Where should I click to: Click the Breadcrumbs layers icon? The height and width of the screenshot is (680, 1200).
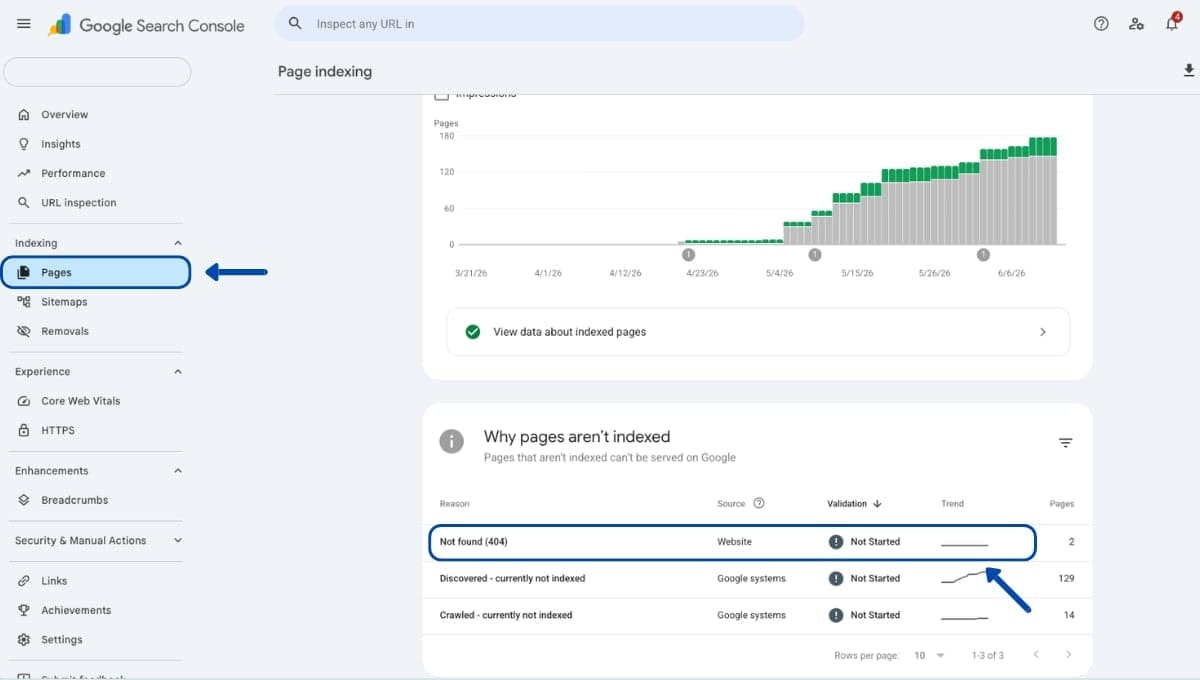(x=24, y=500)
